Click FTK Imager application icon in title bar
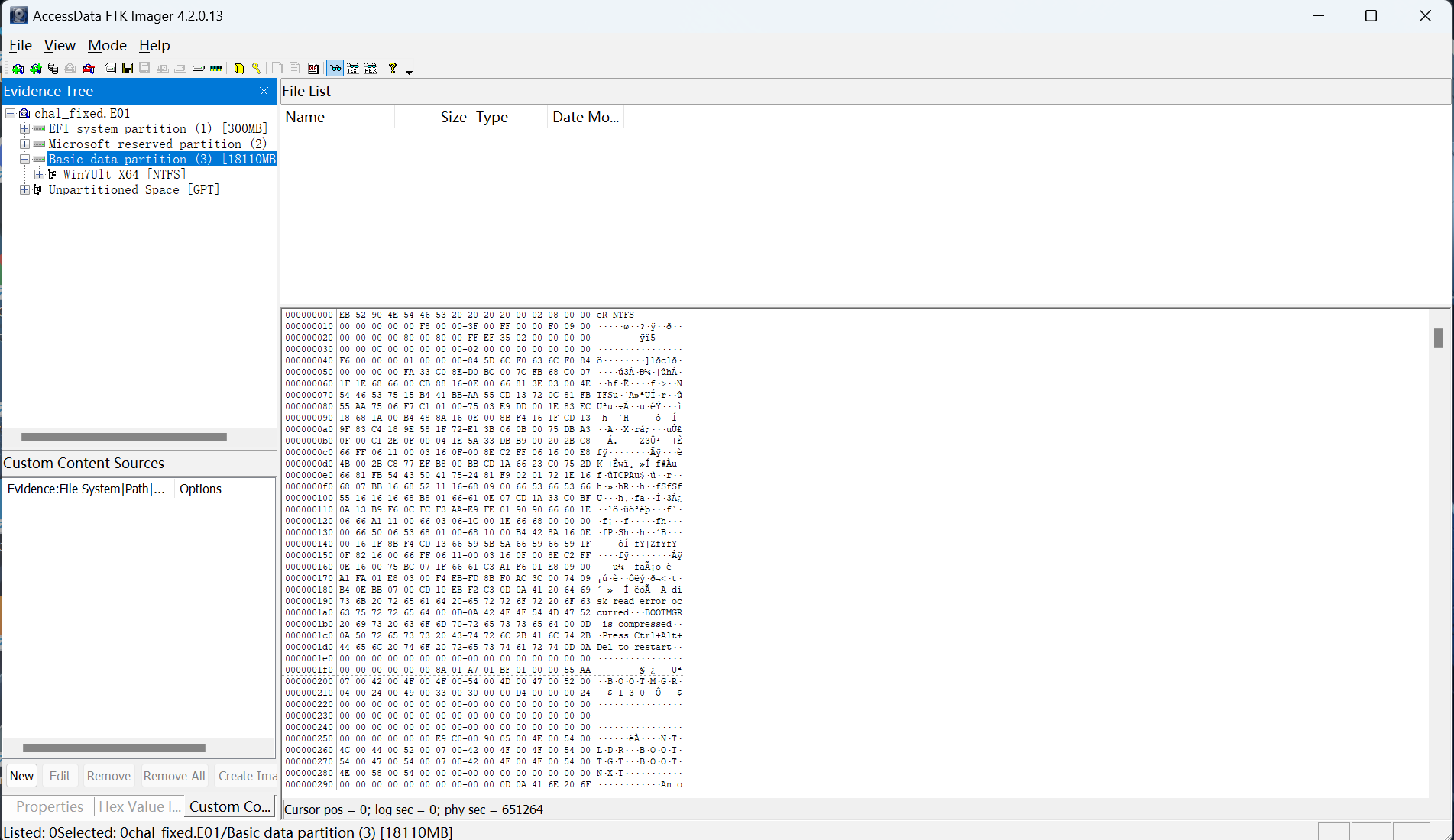Screen dimensions: 1454x840 click(x=18, y=15)
